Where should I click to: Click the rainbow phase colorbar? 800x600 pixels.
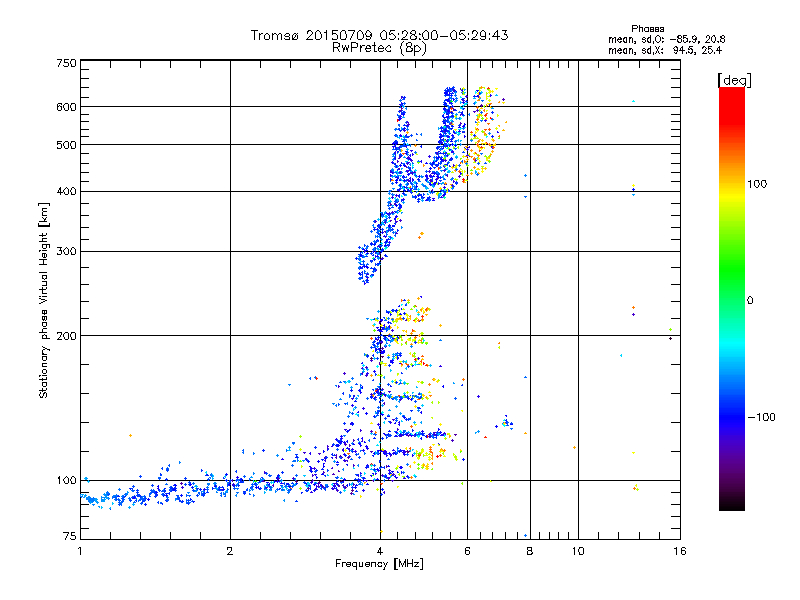click(732, 299)
